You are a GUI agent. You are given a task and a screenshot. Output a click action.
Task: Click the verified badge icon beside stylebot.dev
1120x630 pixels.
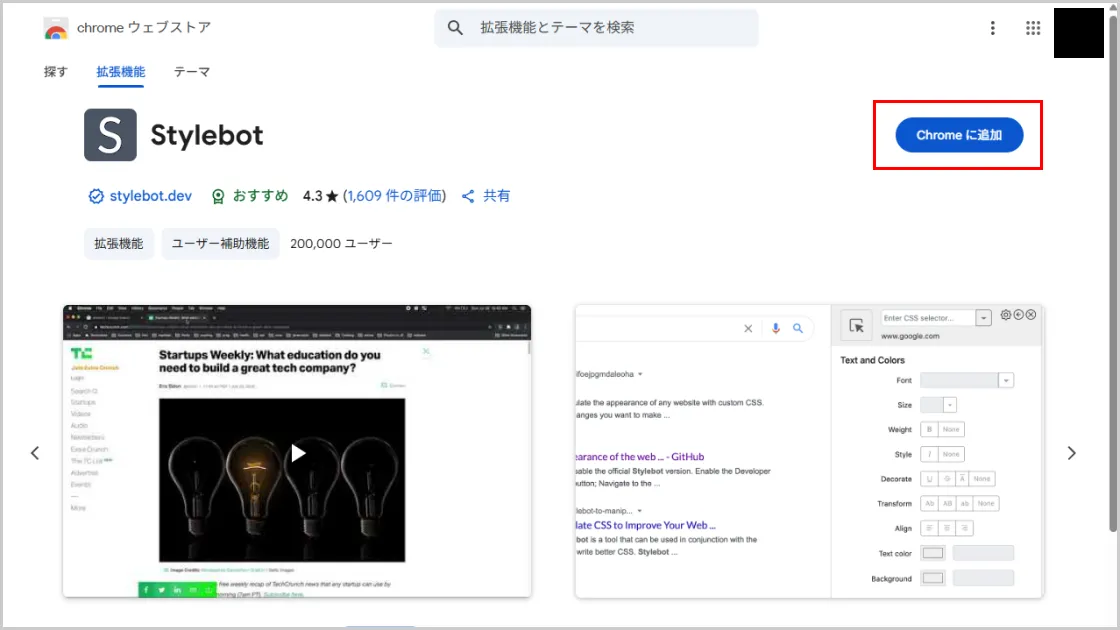coord(96,196)
